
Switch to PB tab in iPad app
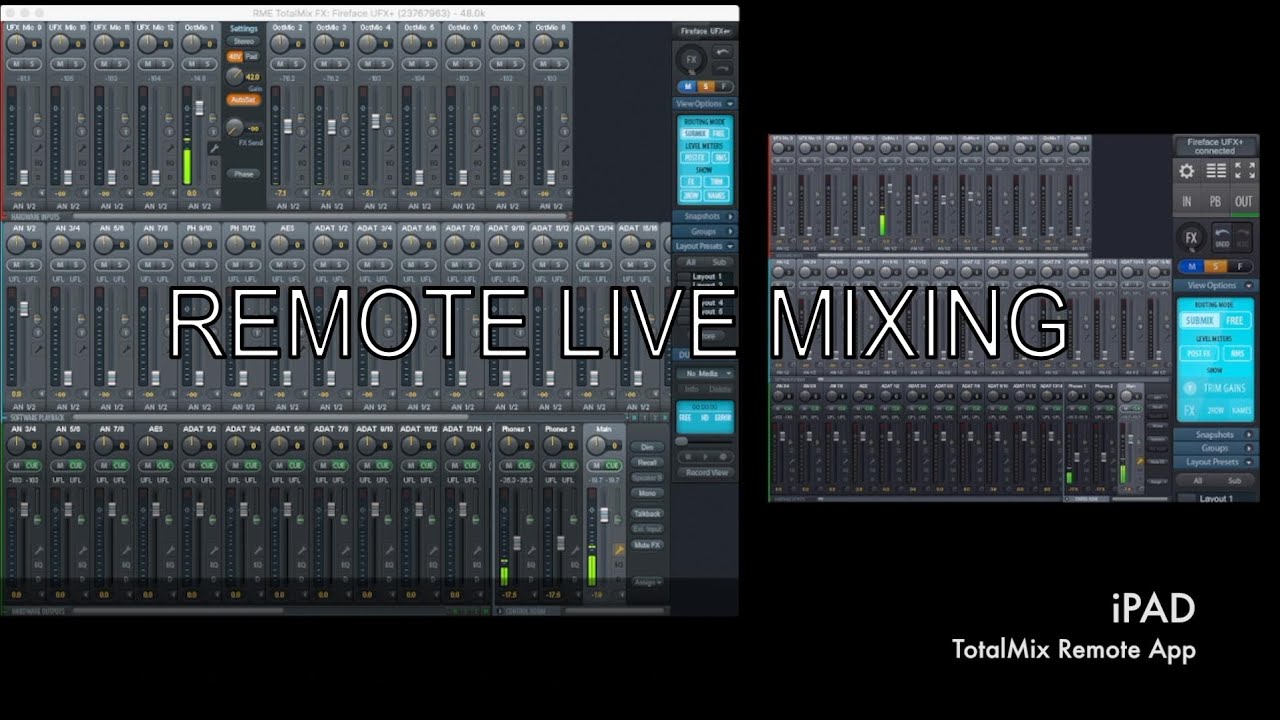[1215, 201]
